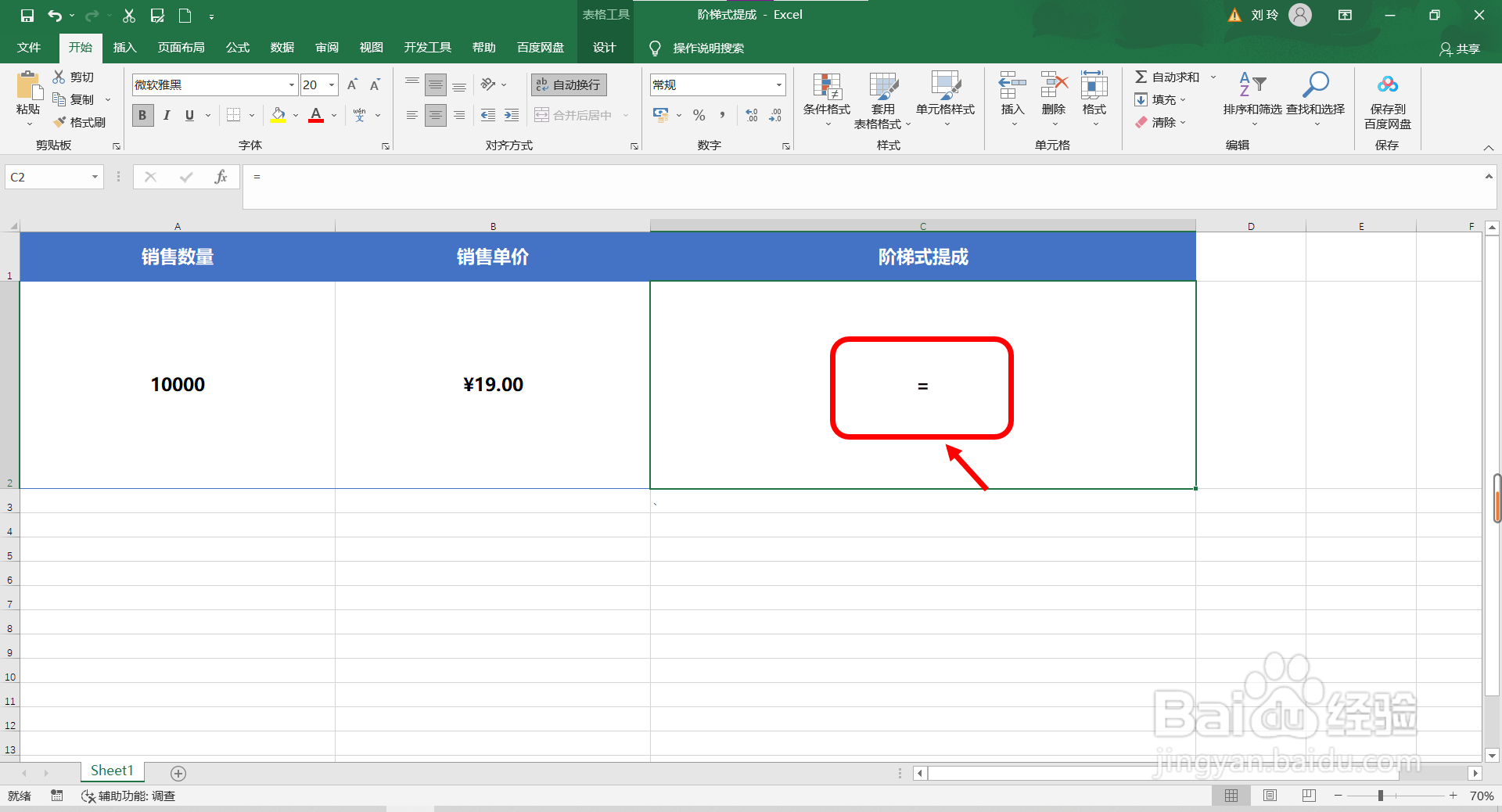1502x812 pixels.
Task: Open the font size dropdown
Action: coord(332,84)
